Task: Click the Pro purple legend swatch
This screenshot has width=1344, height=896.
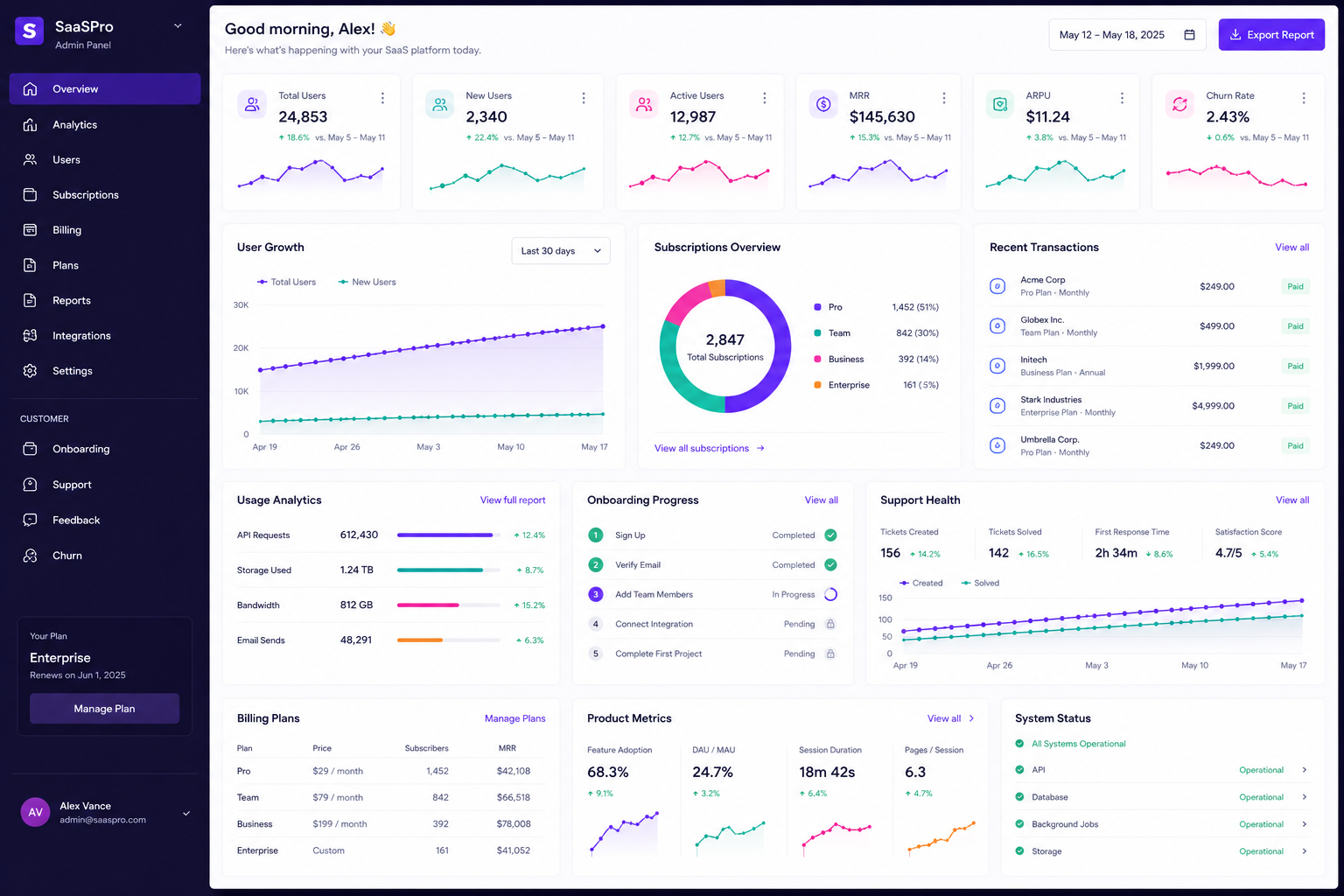Action: (x=817, y=307)
